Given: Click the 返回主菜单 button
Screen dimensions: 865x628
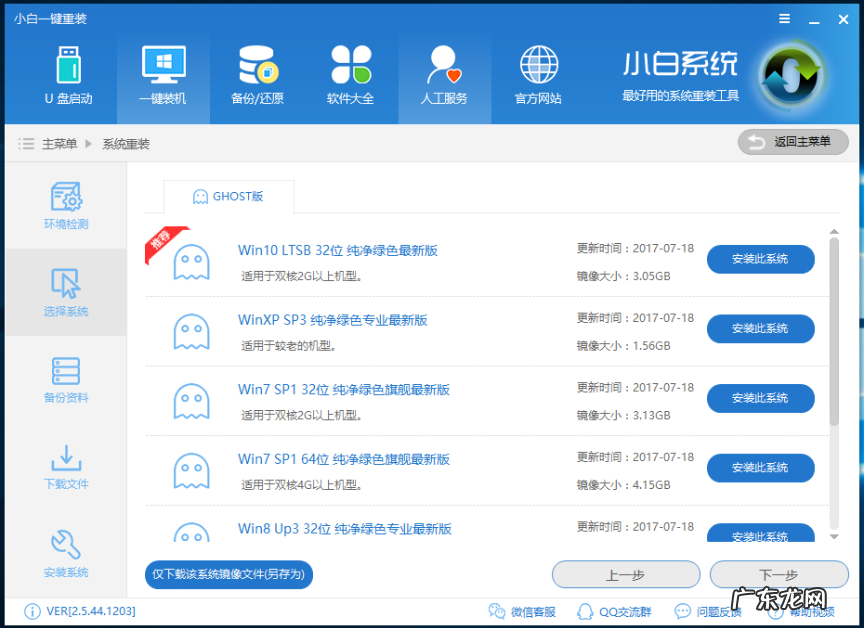Looking at the screenshot, I should point(793,142).
